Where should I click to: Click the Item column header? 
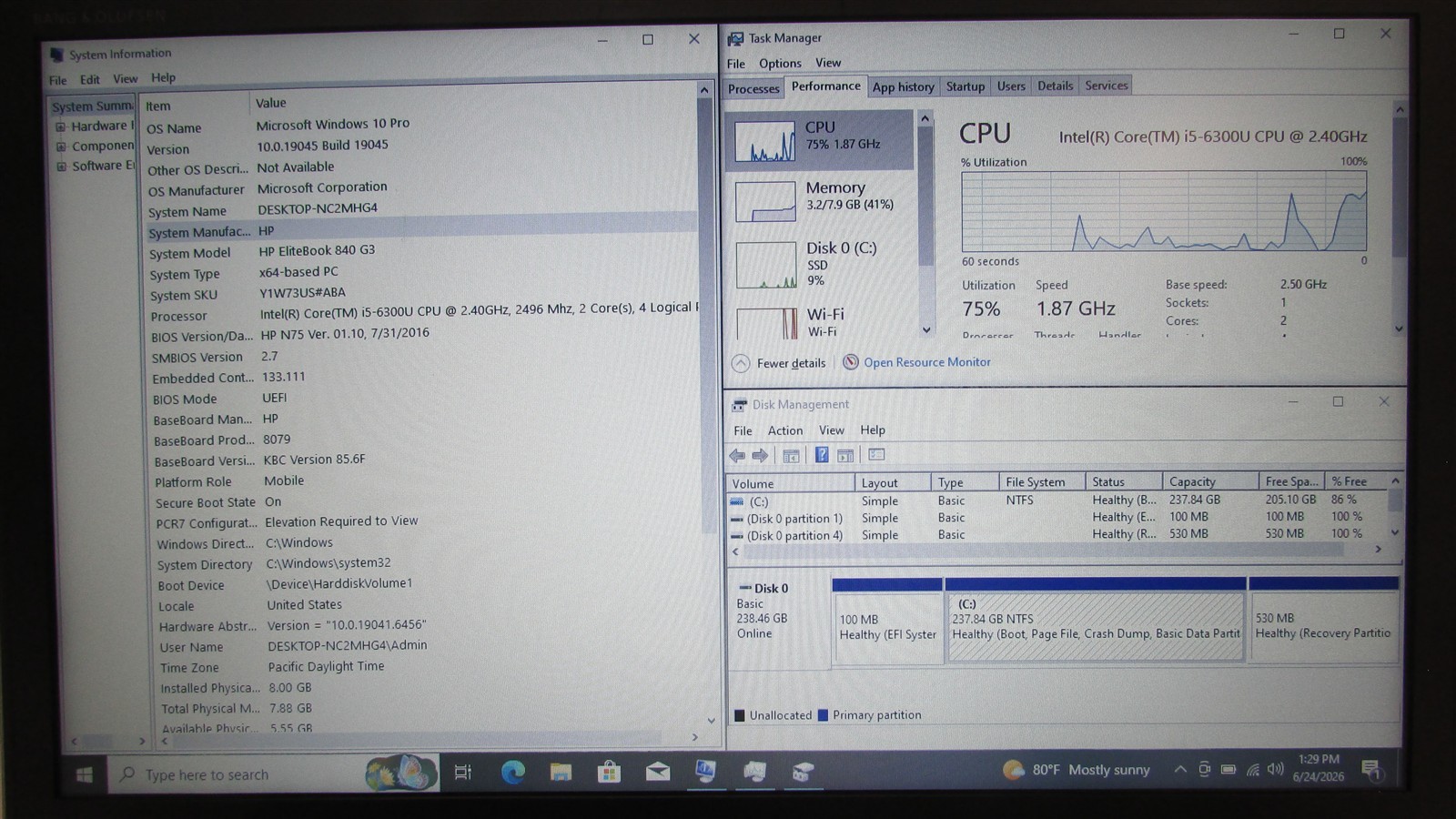click(196, 106)
